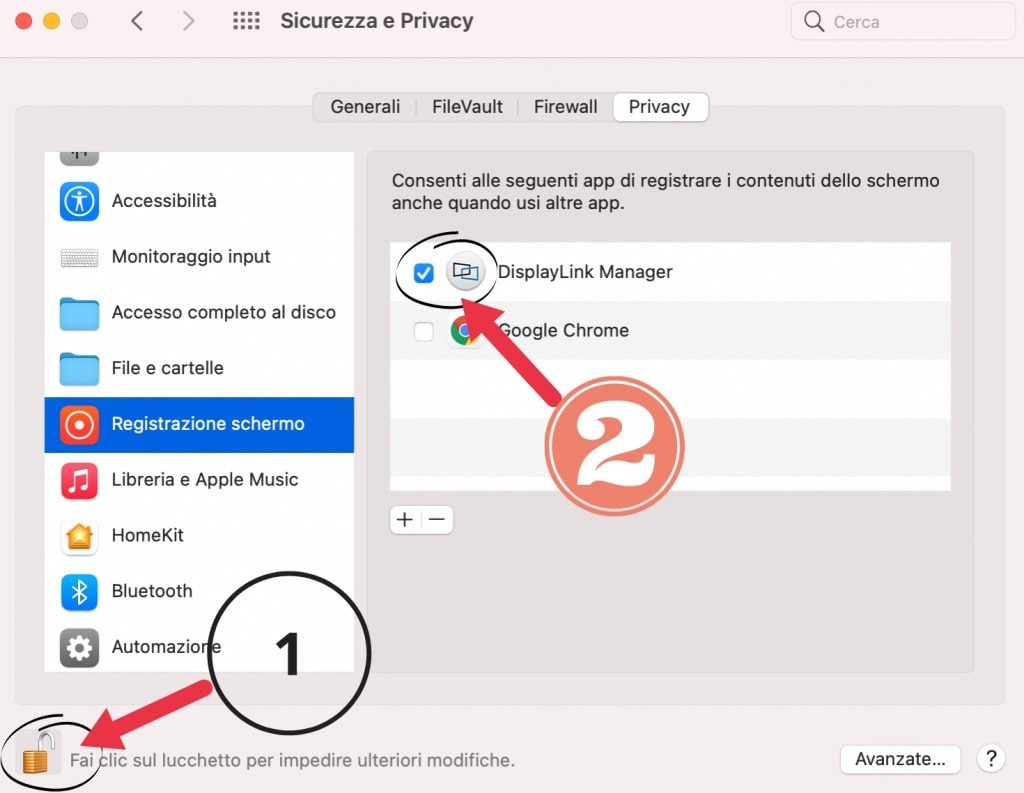Open Automazione gear icon entry
The height and width of the screenshot is (793, 1024).
tap(79, 647)
